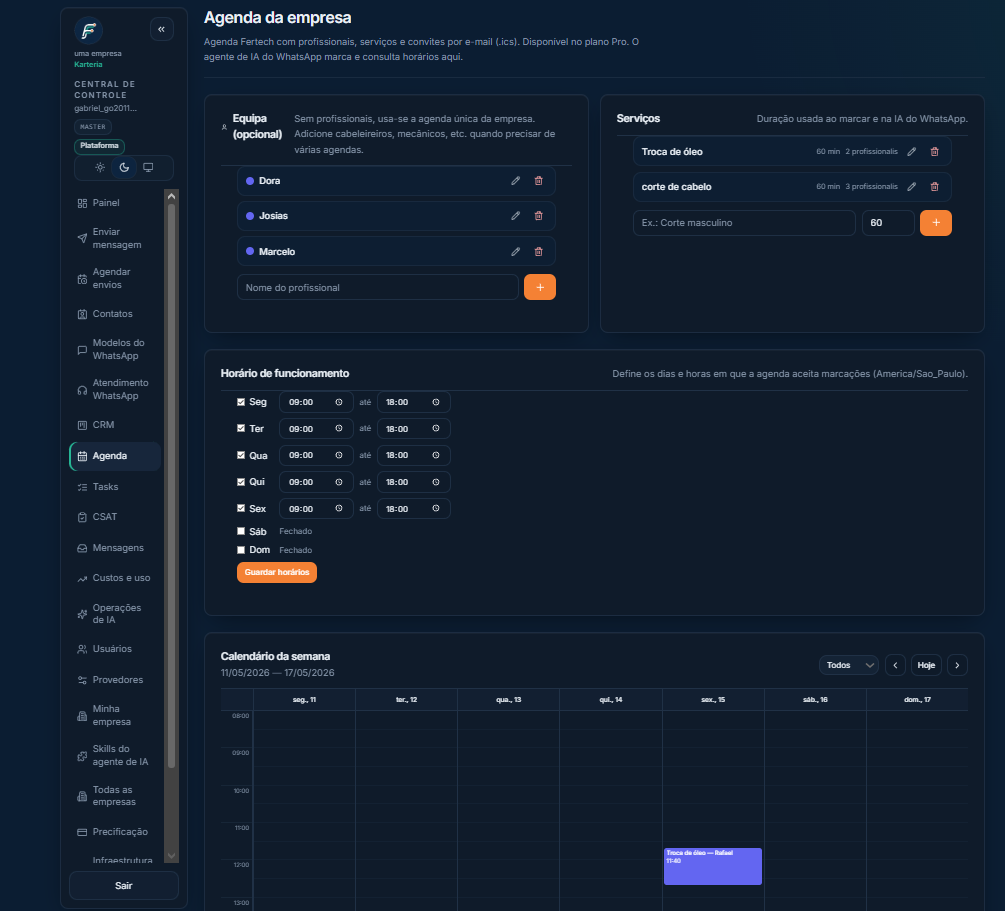Focus the service name input field

(744, 223)
